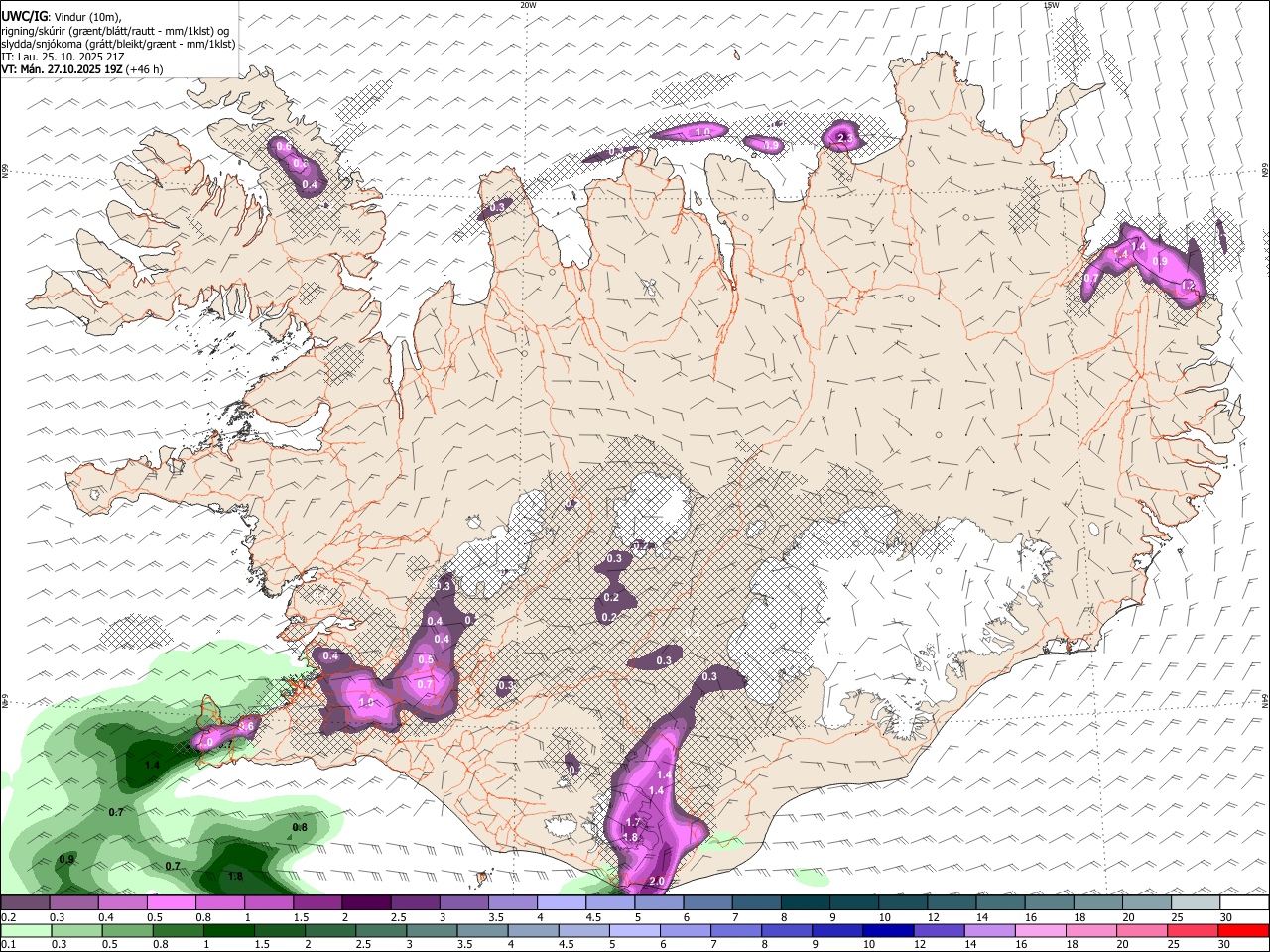Click the '0.2' snow value in central highlands
1270x952 pixels.
point(611,598)
